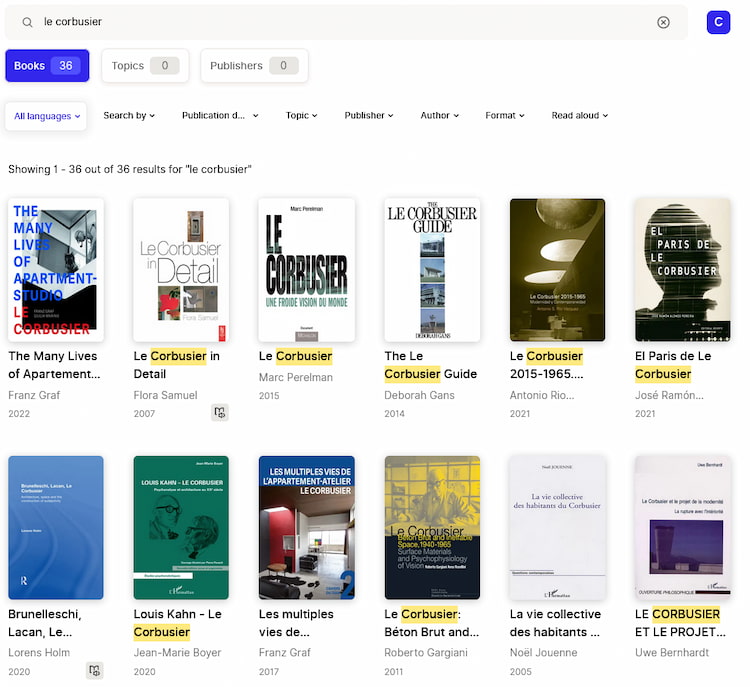Screen dimensions: 750x687
Task: Open The Le Corbusier Guide cover
Action: click(x=432, y=270)
